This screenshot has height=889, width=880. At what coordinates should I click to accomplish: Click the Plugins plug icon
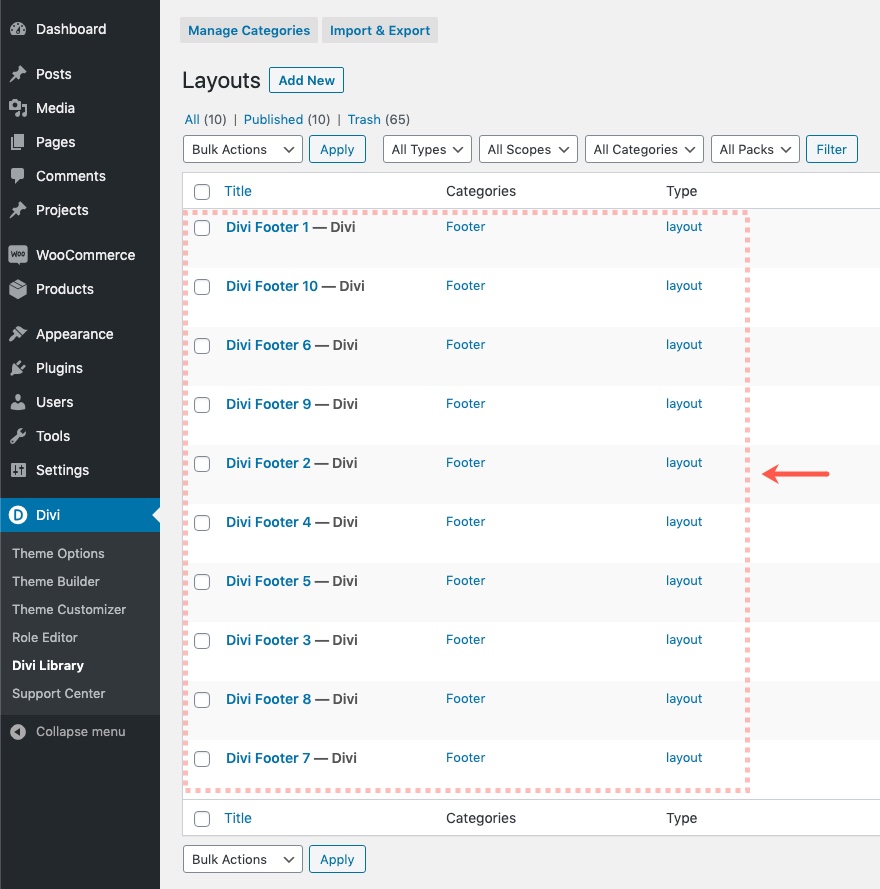pos(18,368)
